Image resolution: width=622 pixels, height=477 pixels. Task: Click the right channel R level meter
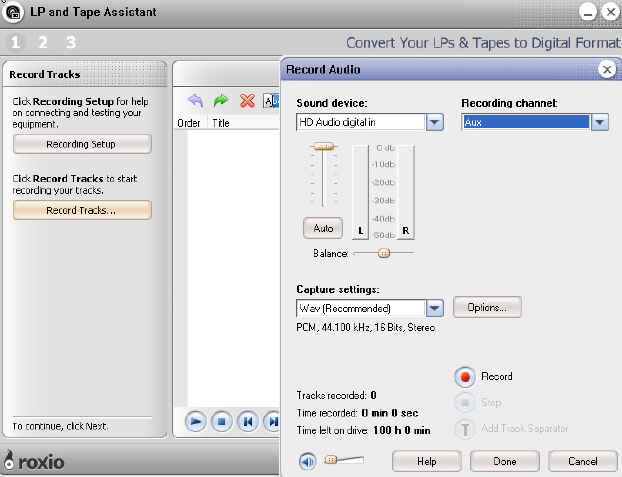[x=406, y=192]
